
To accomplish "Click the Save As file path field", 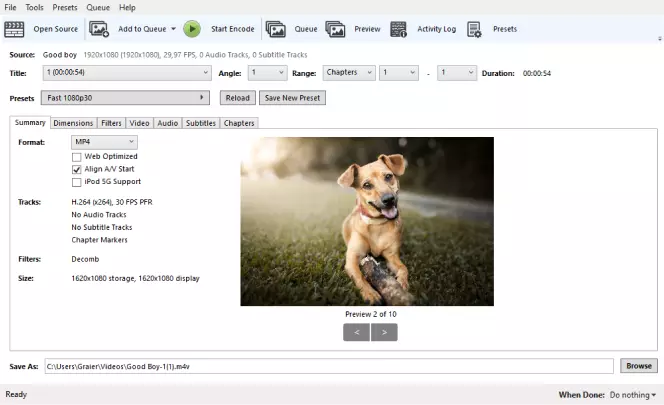I will (329, 366).
